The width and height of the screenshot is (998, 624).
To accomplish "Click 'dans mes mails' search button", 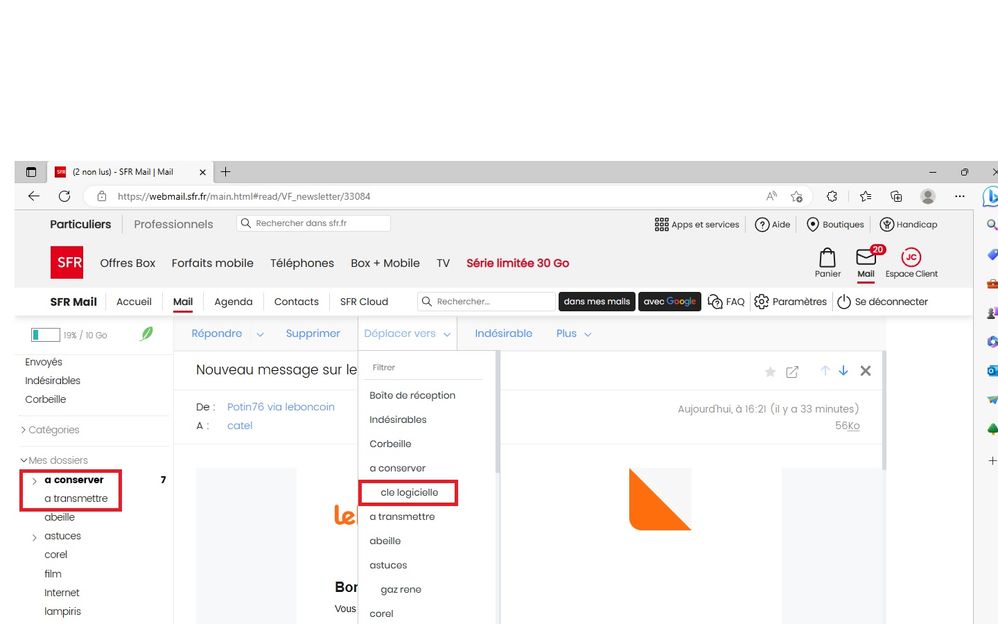I will tap(597, 302).
